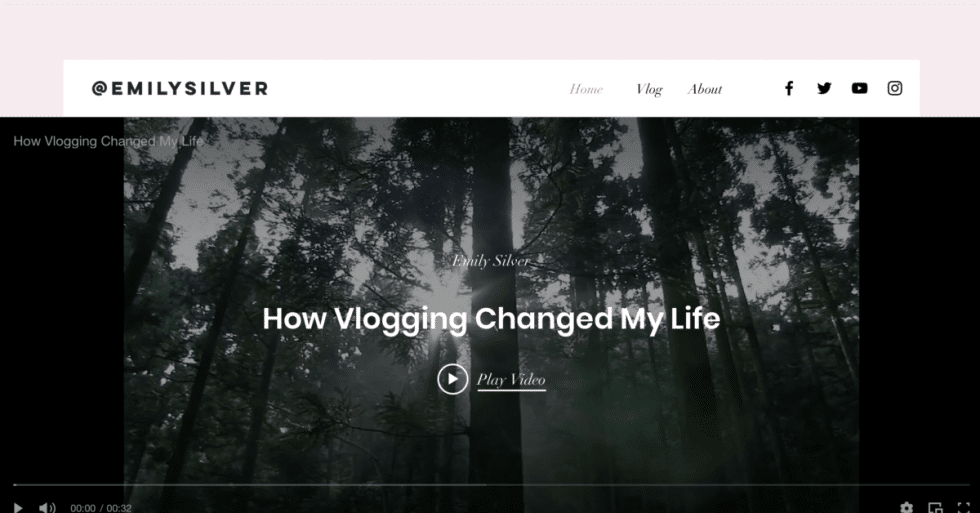Open the YouTube channel icon
The width and height of the screenshot is (980, 513).
click(x=859, y=89)
